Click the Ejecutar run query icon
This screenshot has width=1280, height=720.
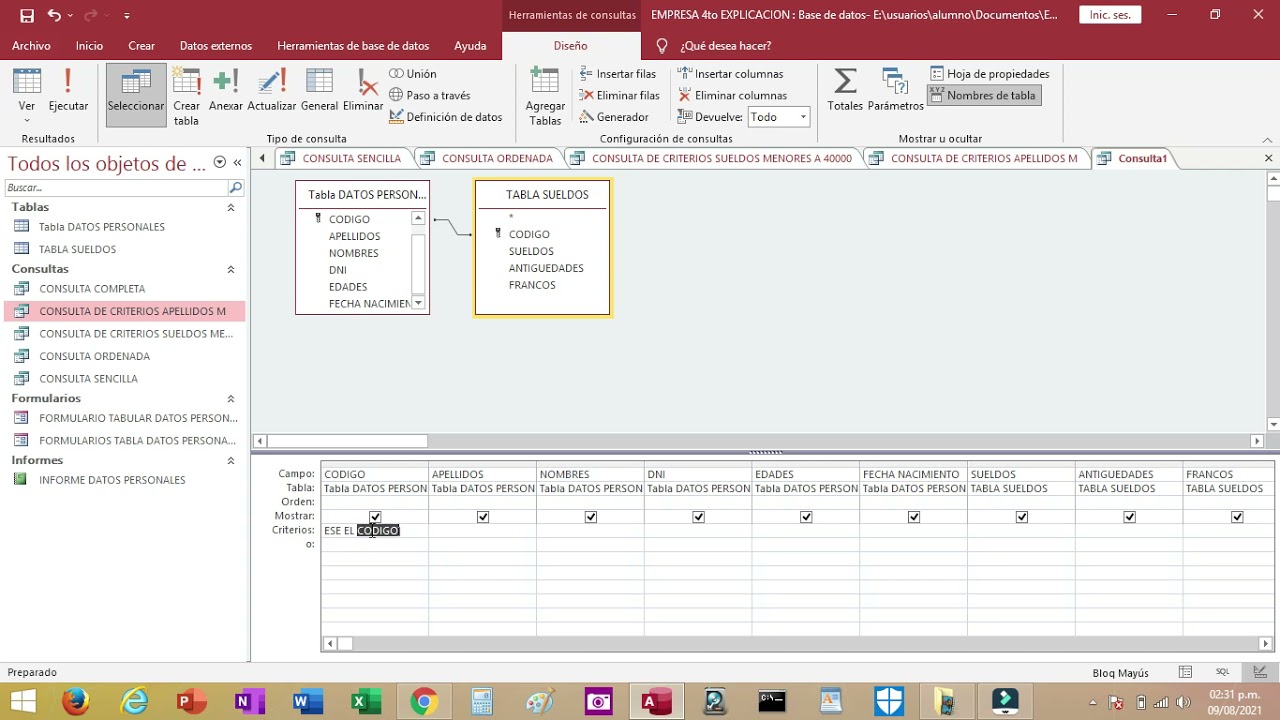tap(68, 90)
